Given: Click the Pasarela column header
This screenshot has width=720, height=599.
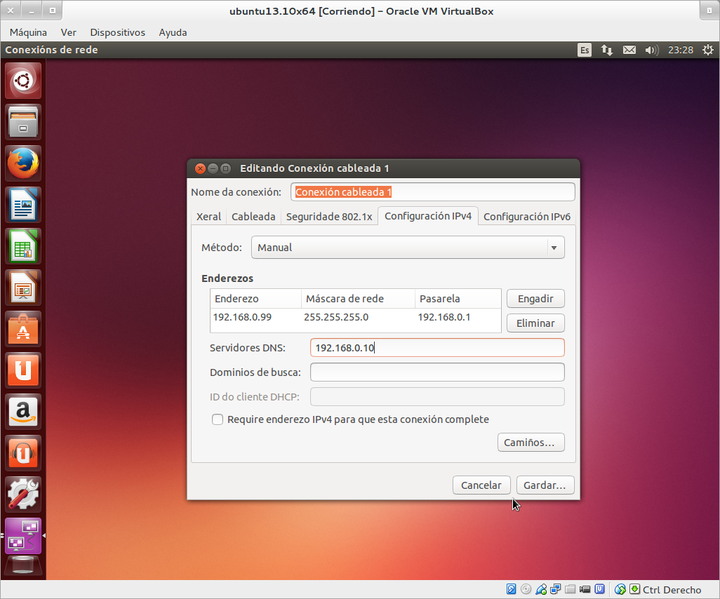Looking at the screenshot, I should point(458,299).
